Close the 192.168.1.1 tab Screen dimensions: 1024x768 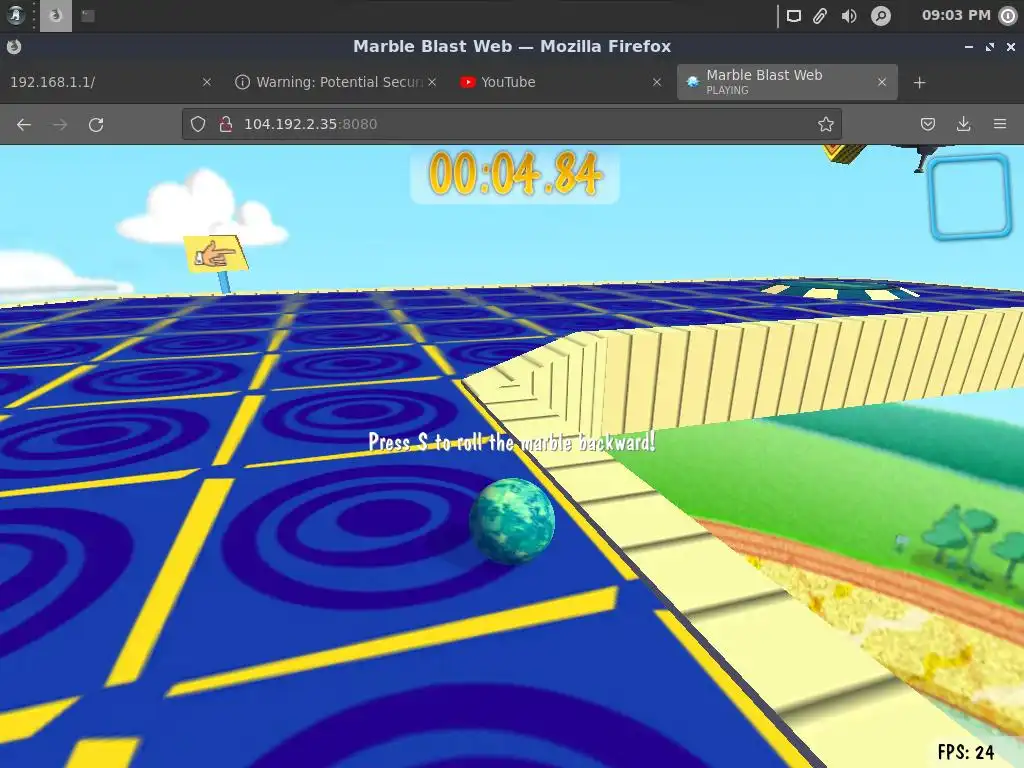[206, 82]
